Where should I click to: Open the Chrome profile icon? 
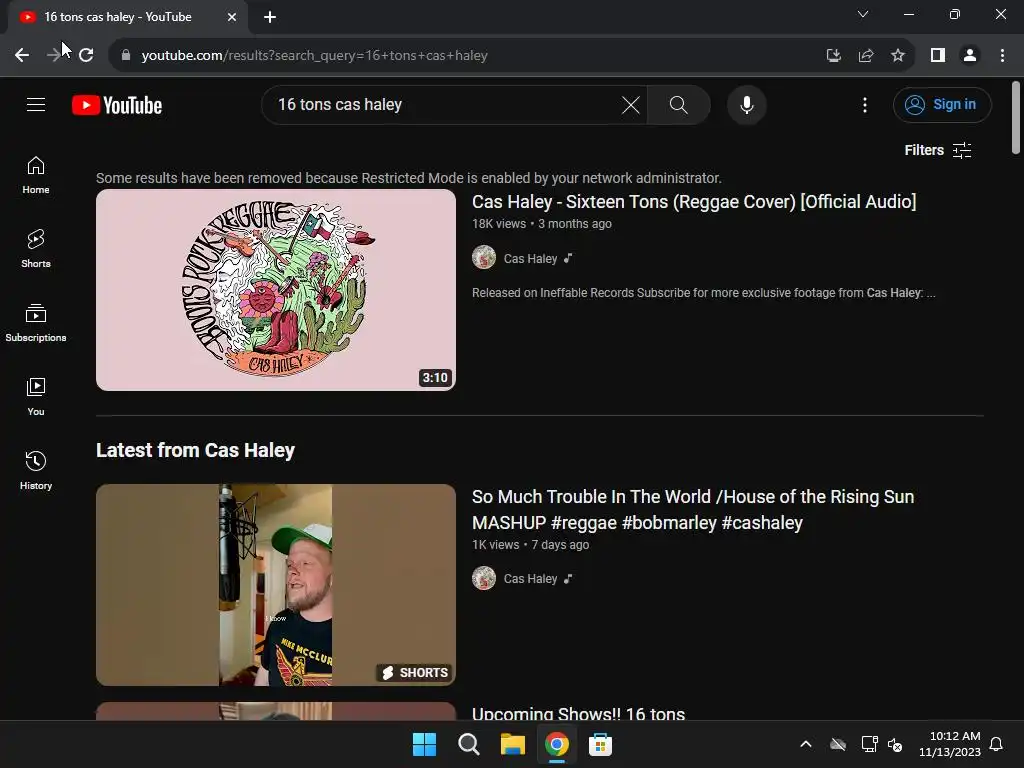click(x=970, y=56)
